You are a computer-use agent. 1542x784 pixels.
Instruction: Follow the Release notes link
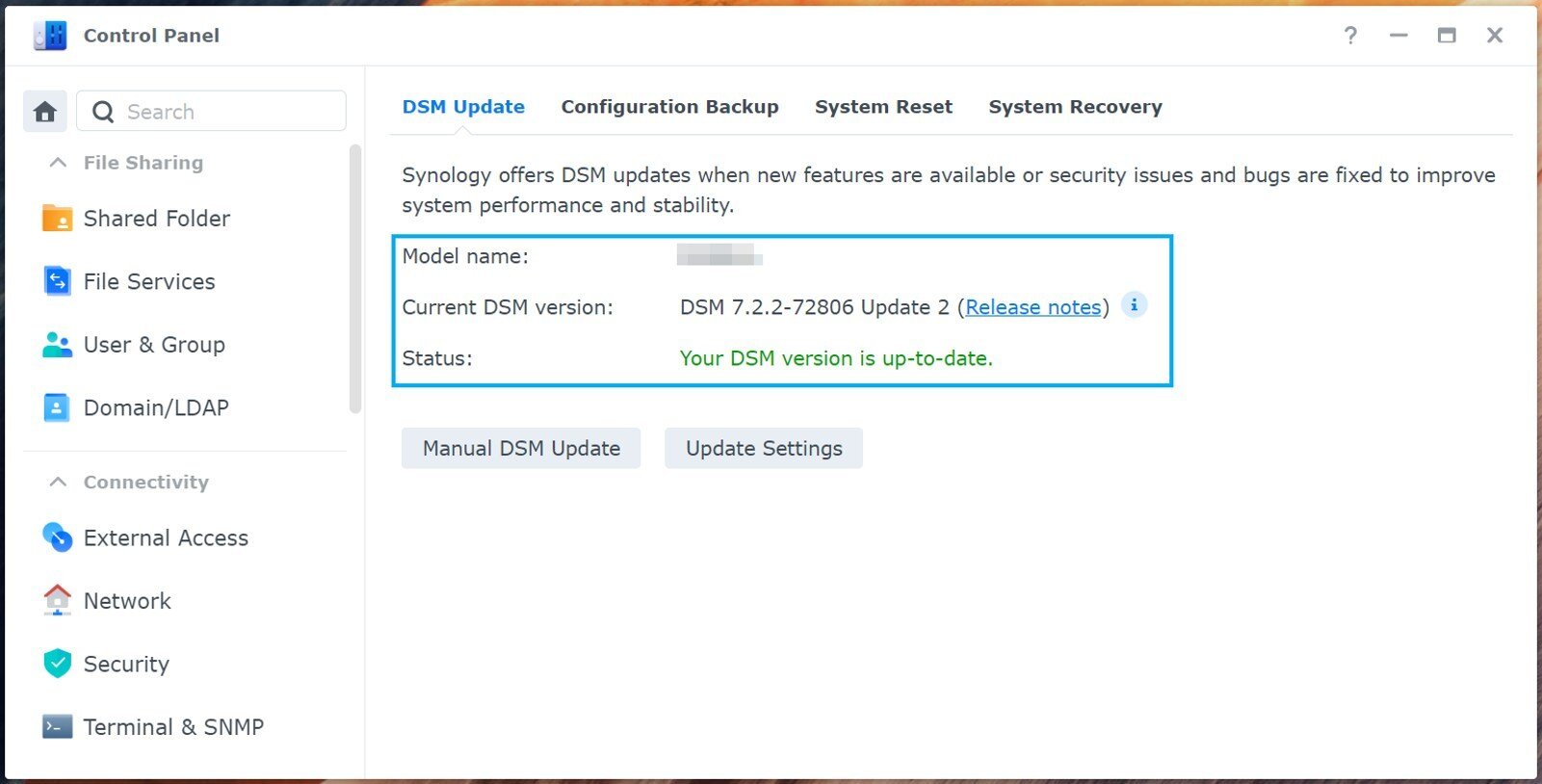(x=1032, y=307)
